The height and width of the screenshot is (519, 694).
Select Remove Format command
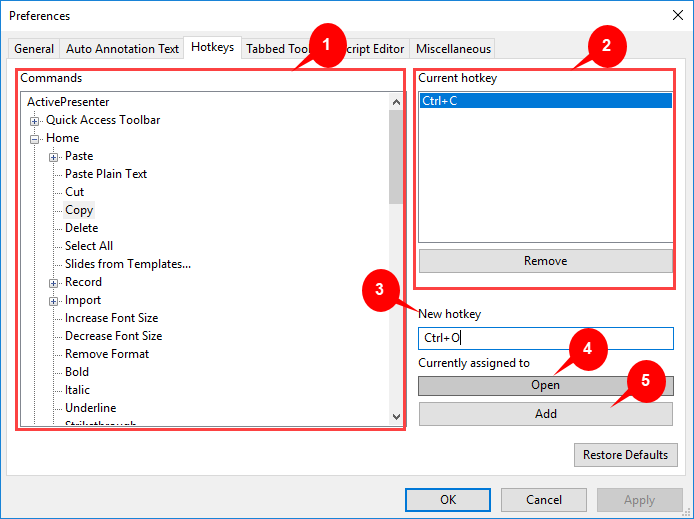tap(107, 354)
